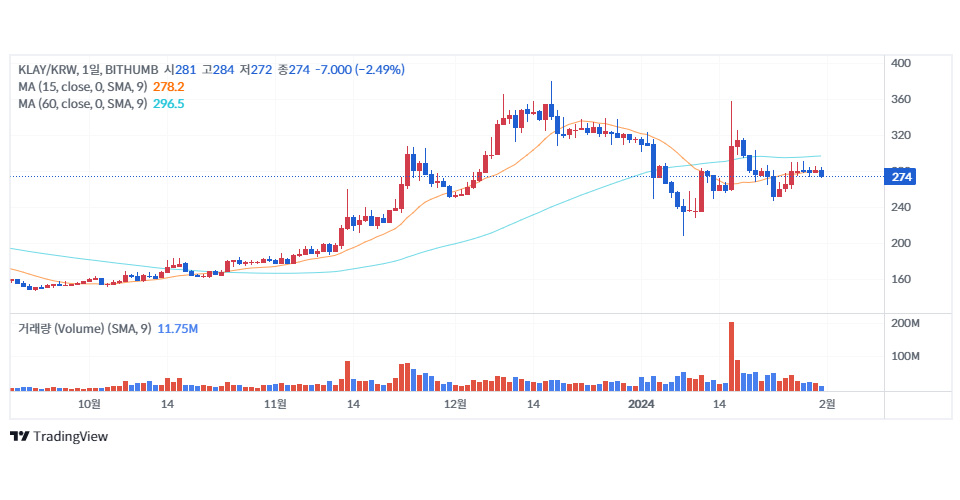Screen dimensions: 960x500
Task: Click the 2월 label on time axis
Action: 825,404
